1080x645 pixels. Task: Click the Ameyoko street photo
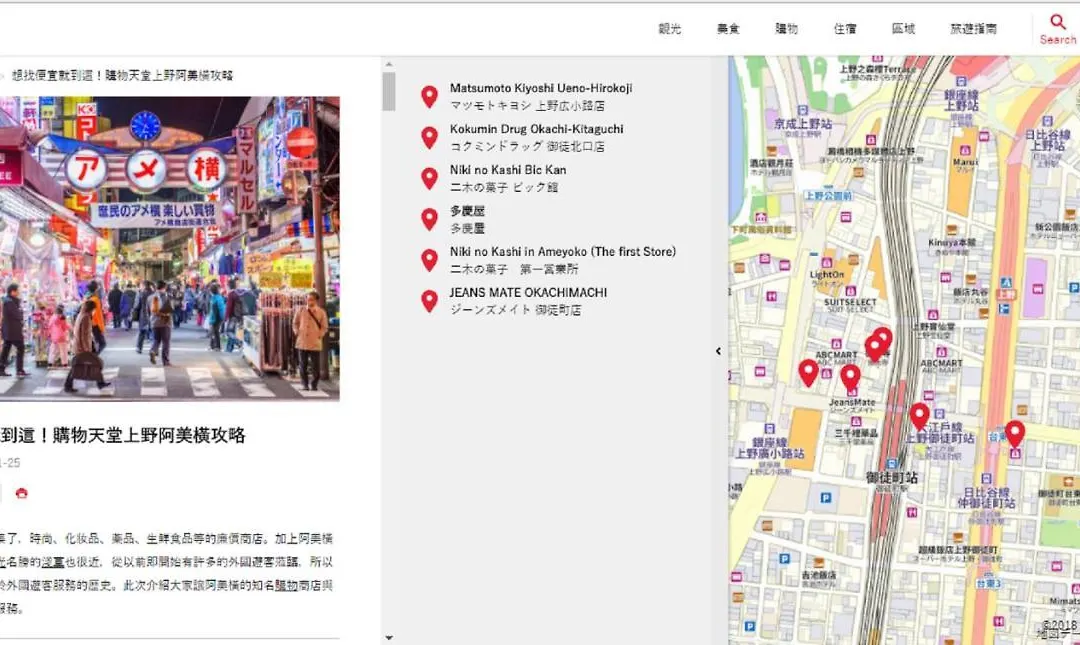(x=169, y=248)
